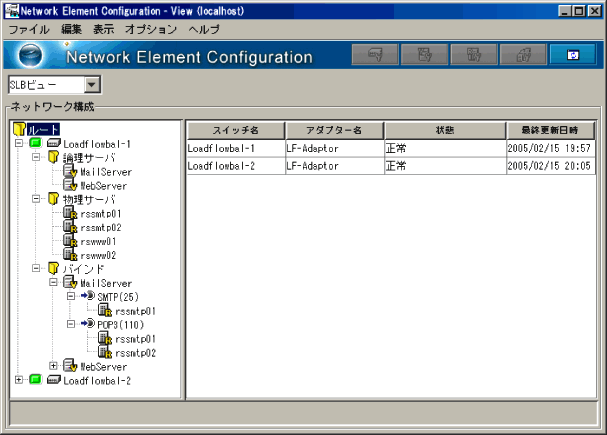
Task: Click the green status icon of Loadflowbal-1
Action: point(34,144)
